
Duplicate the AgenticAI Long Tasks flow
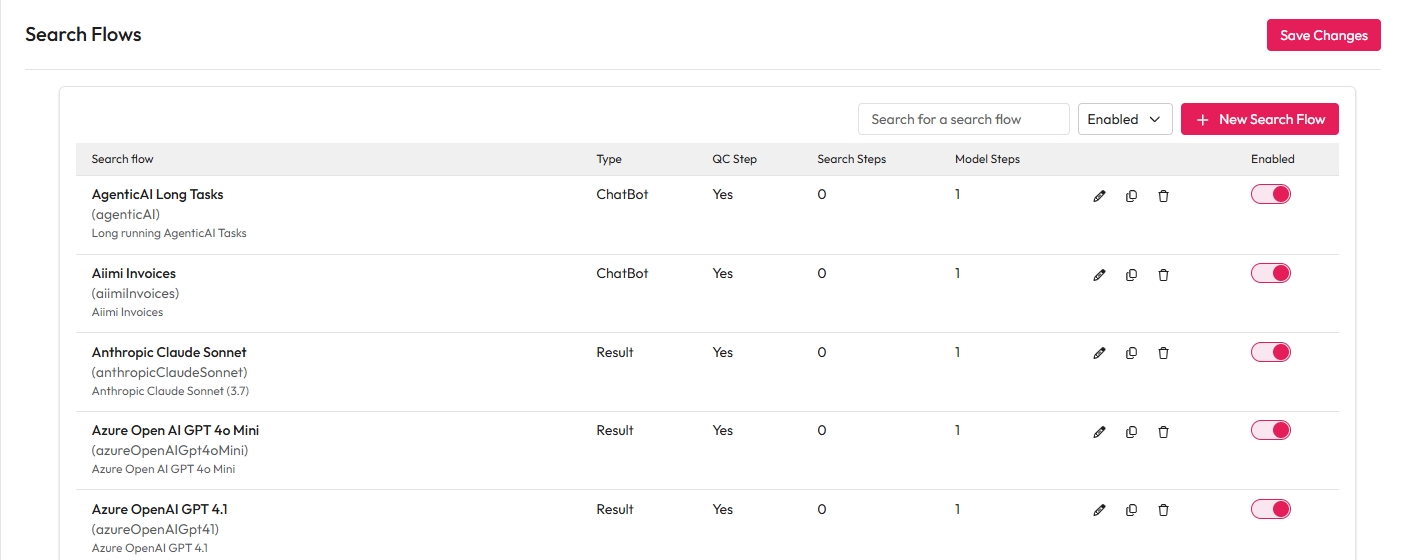(1131, 196)
